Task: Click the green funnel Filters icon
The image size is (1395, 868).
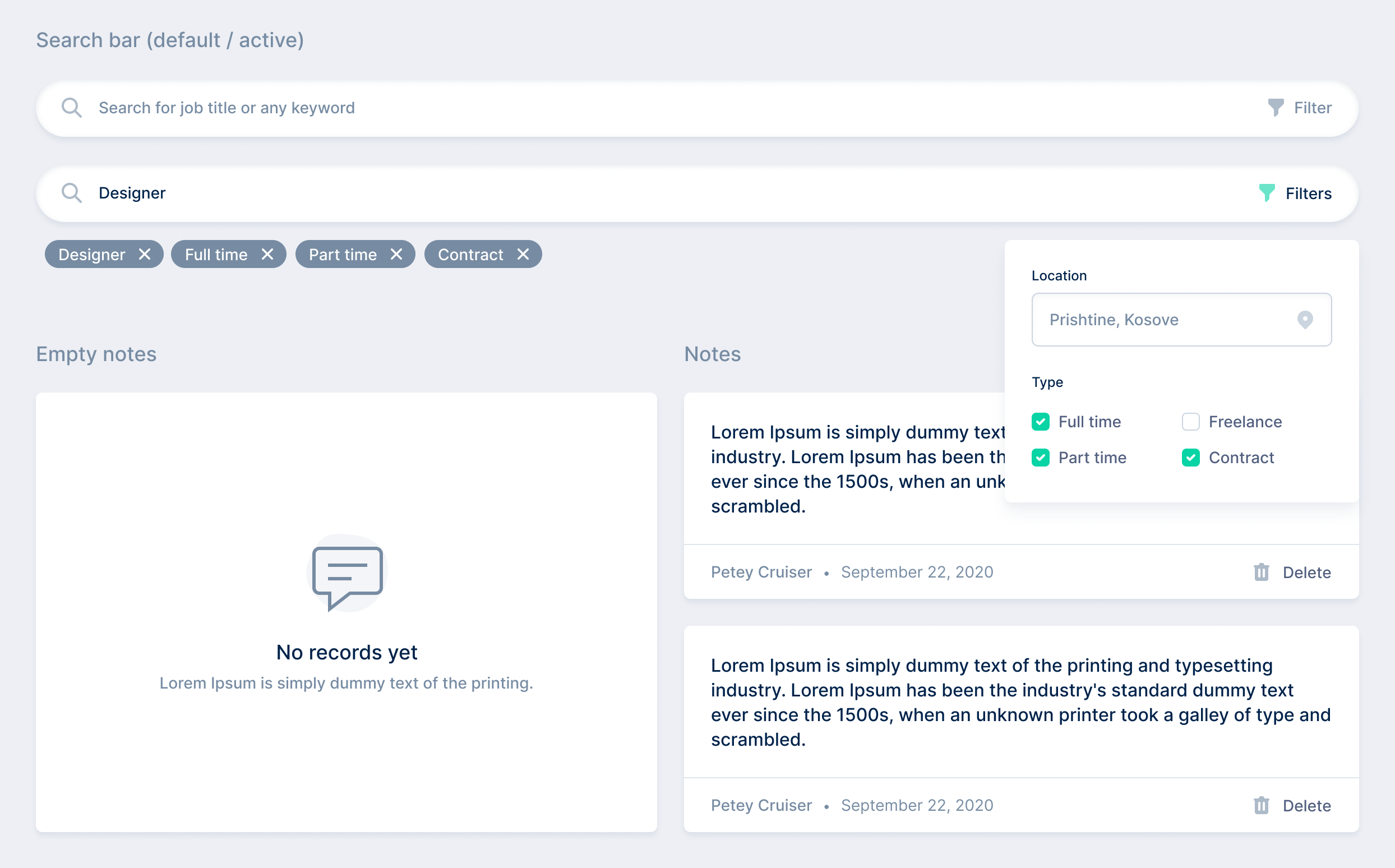Action: [x=1267, y=193]
